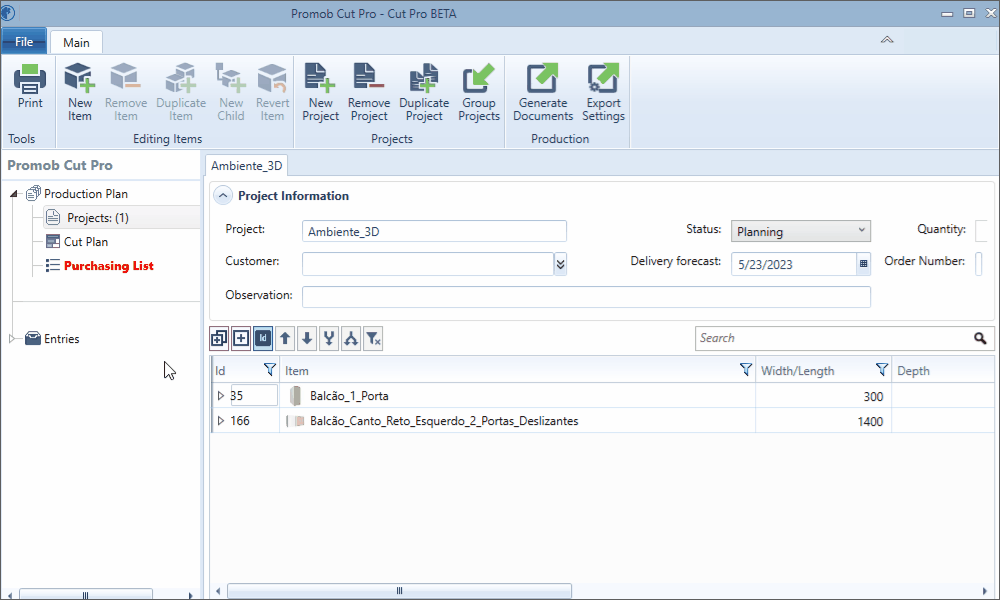The image size is (1000, 600).
Task: Click the search magnifier icon
Action: [980, 339]
